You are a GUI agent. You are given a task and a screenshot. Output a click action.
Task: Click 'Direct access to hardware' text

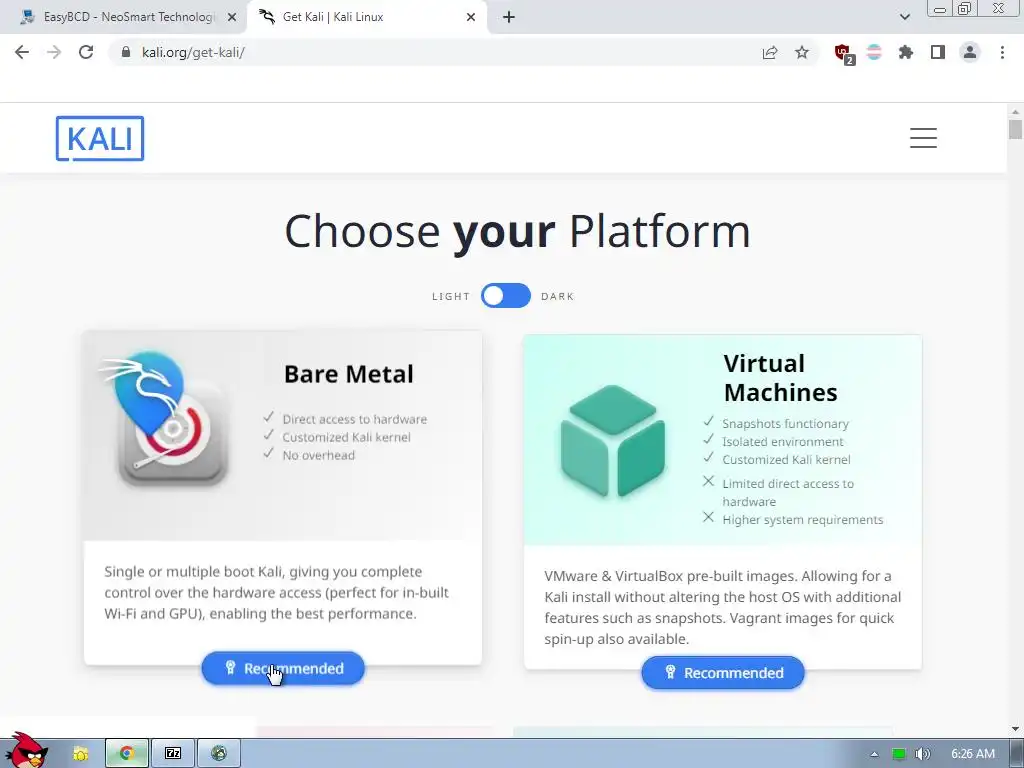coord(355,419)
